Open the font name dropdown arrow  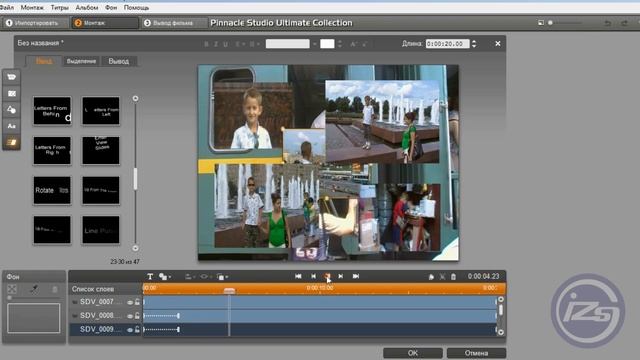point(315,44)
